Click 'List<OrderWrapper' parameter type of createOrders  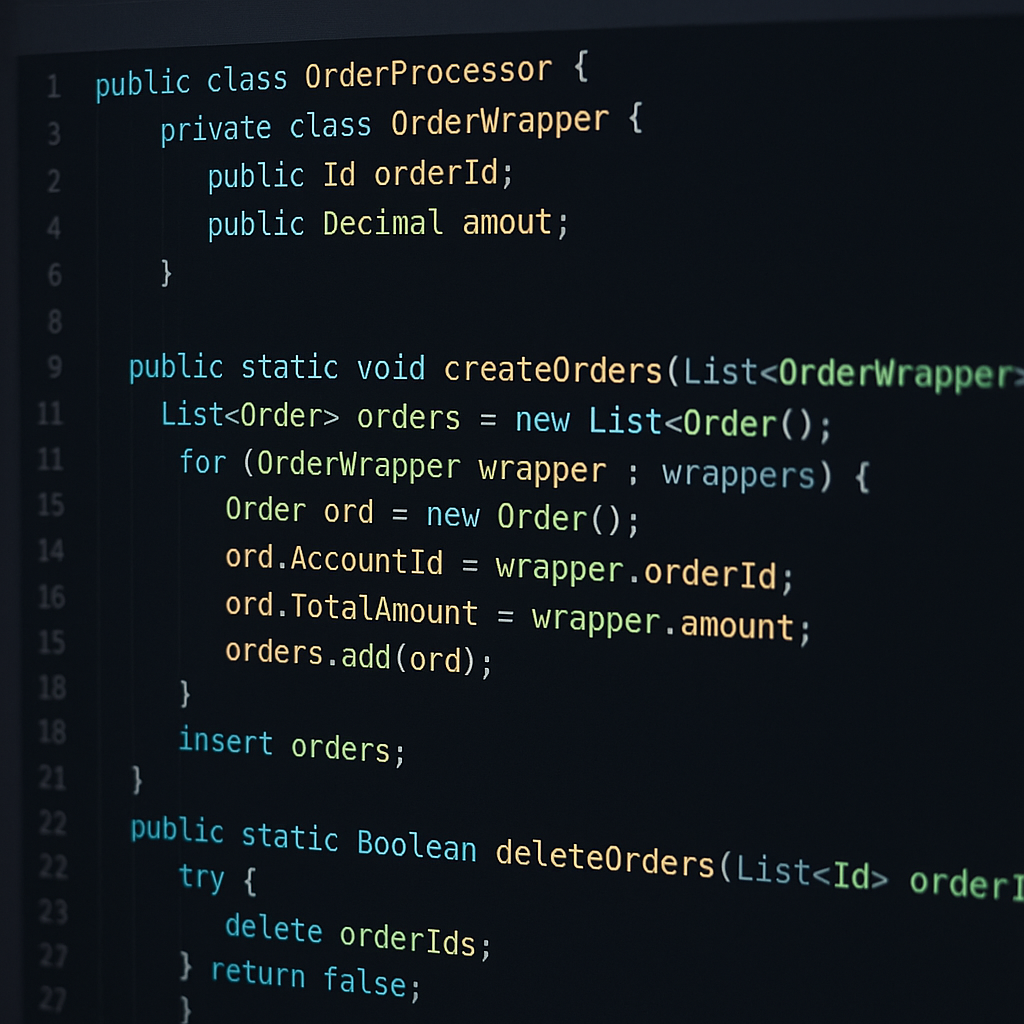point(848,374)
